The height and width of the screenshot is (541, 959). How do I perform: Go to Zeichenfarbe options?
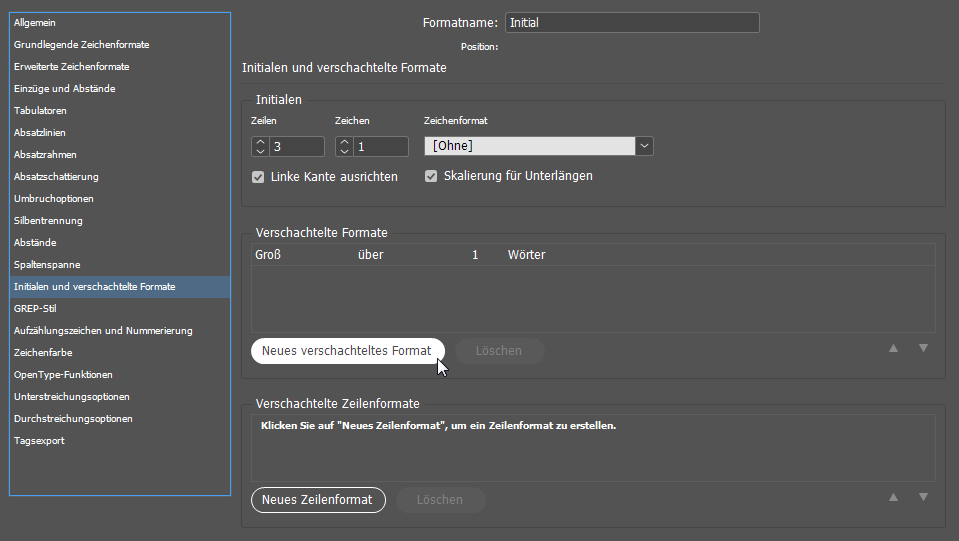(x=43, y=353)
